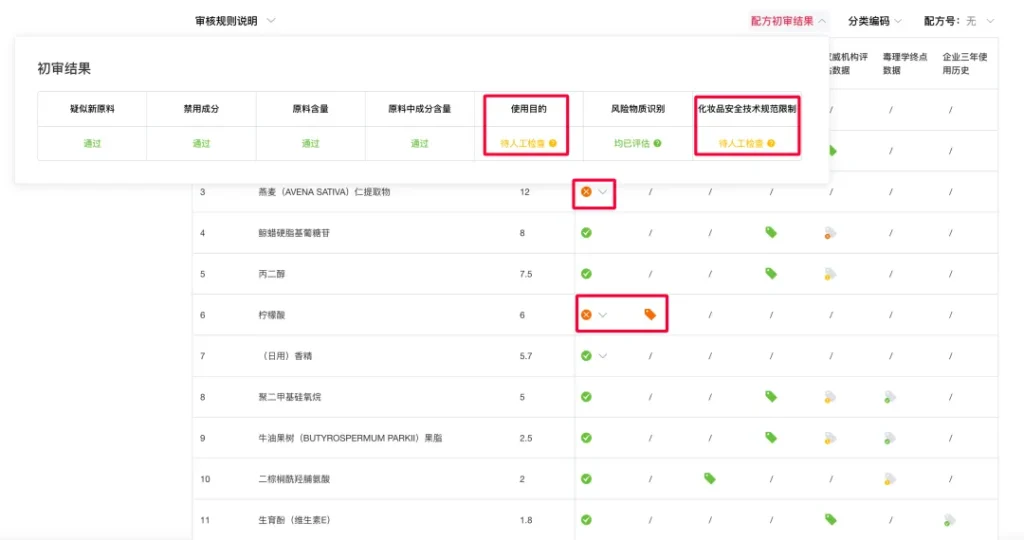
Task: Click 待人工检查 under 化妆品安全技术规范限制
Action: pyautogui.click(x=740, y=144)
